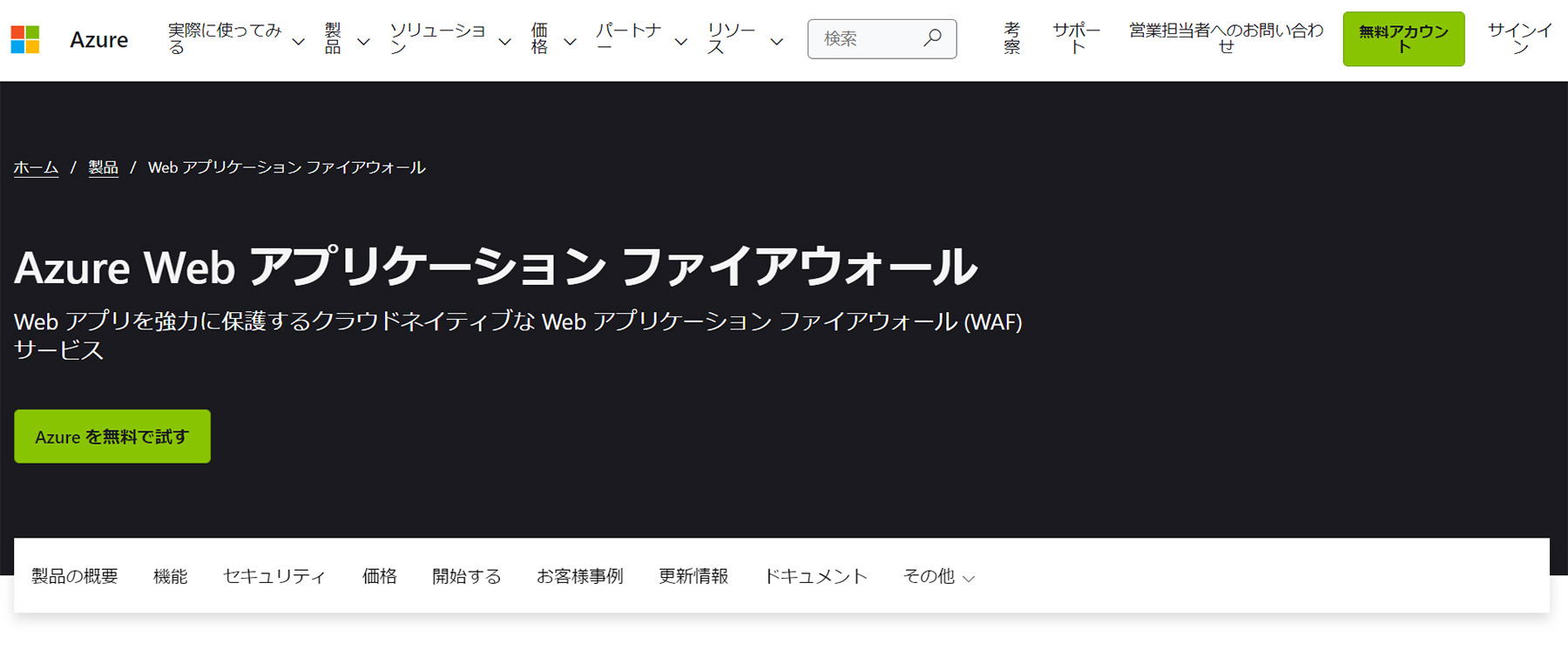Click Azure を無料で試す button
This screenshot has height=651, width=1568.
(112, 437)
